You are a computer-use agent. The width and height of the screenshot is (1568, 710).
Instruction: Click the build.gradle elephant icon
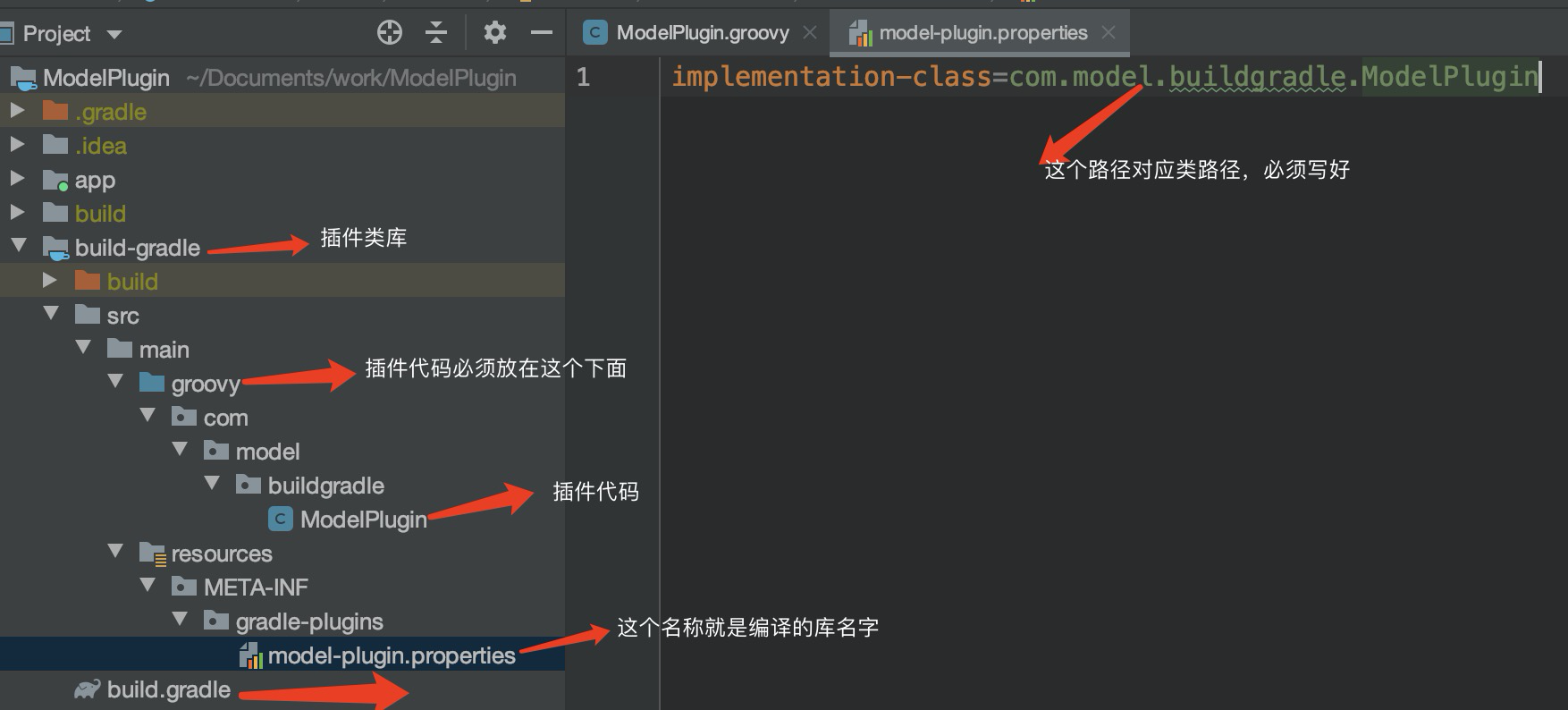click(87, 689)
